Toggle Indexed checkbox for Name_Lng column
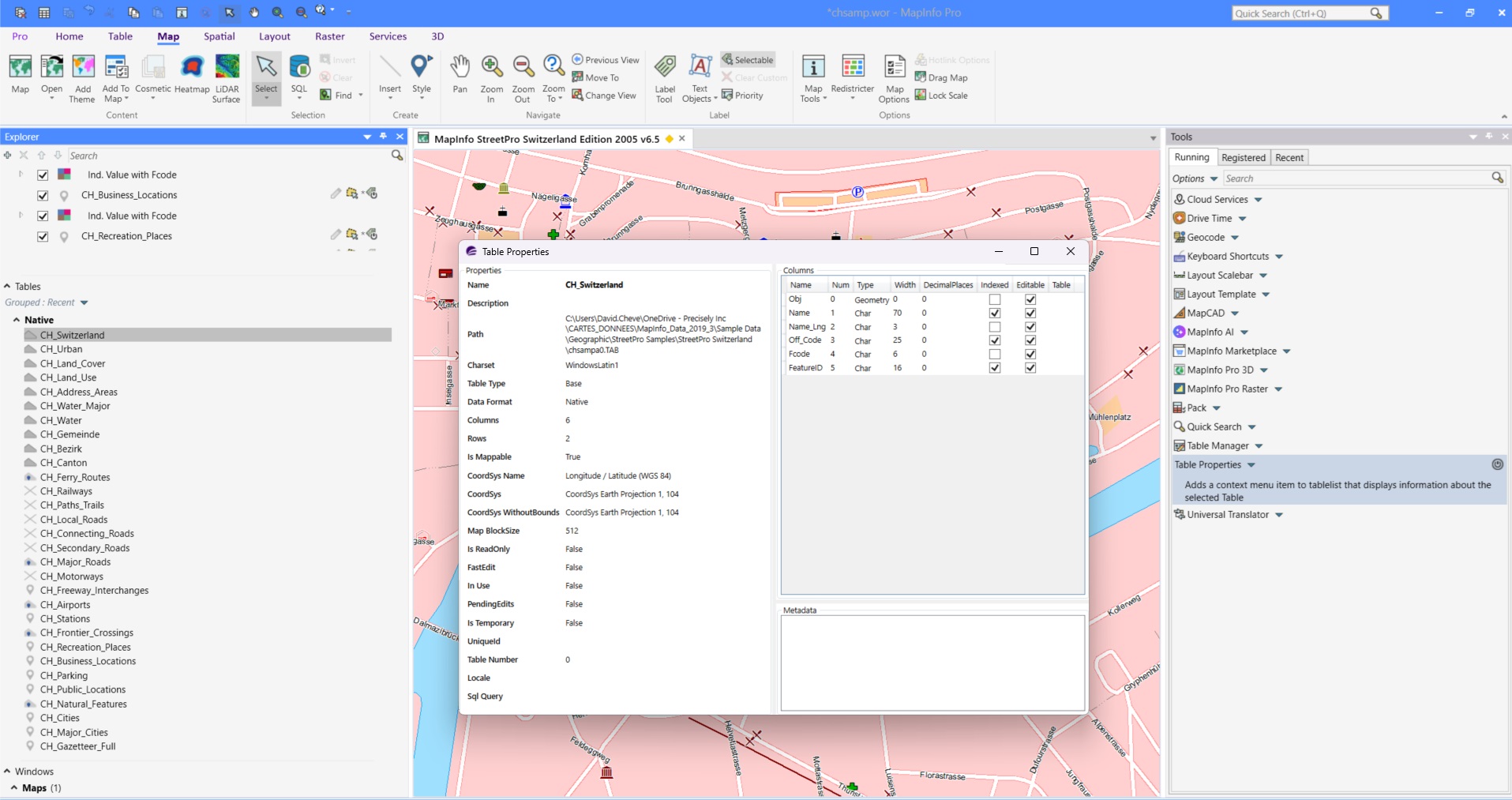The height and width of the screenshot is (800, 1512). pos(995,327)
